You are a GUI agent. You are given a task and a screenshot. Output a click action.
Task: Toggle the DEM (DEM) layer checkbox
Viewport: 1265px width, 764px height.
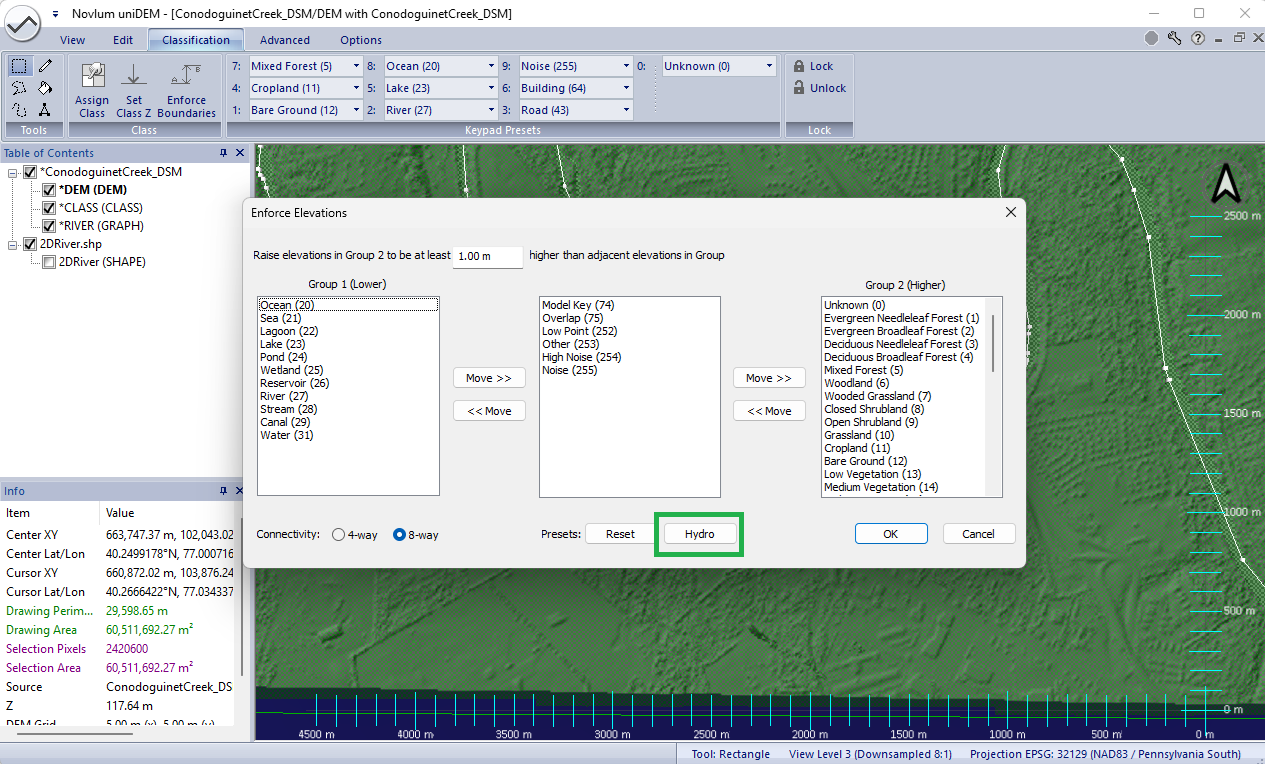[49, 190]
